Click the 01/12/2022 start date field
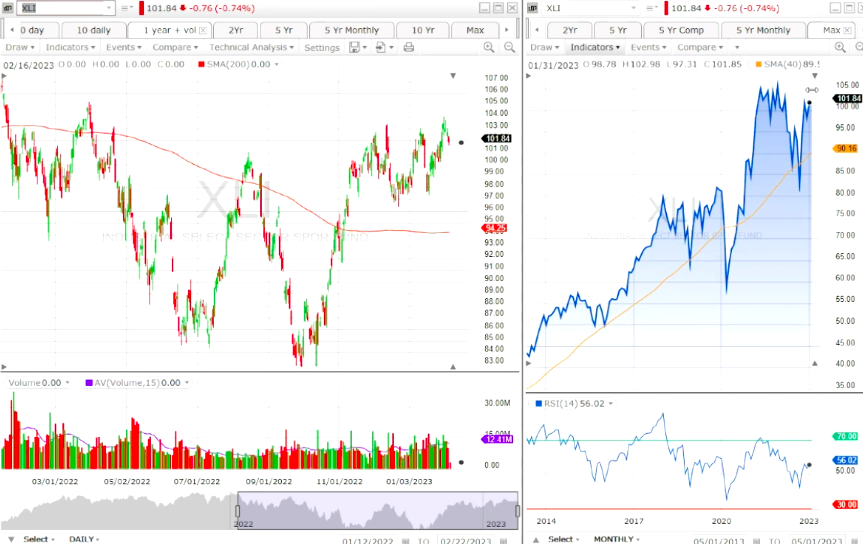The width and height of the screenshot is (863, 544). coord(368,541)
